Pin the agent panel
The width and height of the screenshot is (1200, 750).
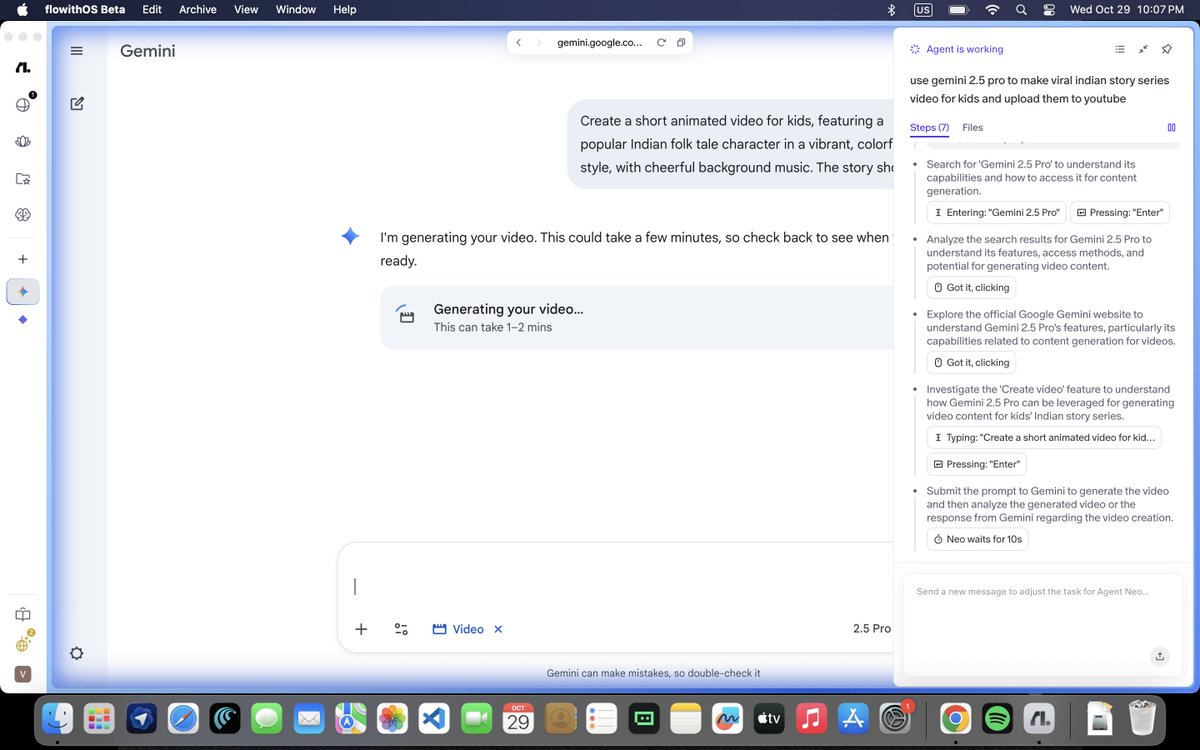[x=1166, y=49]
